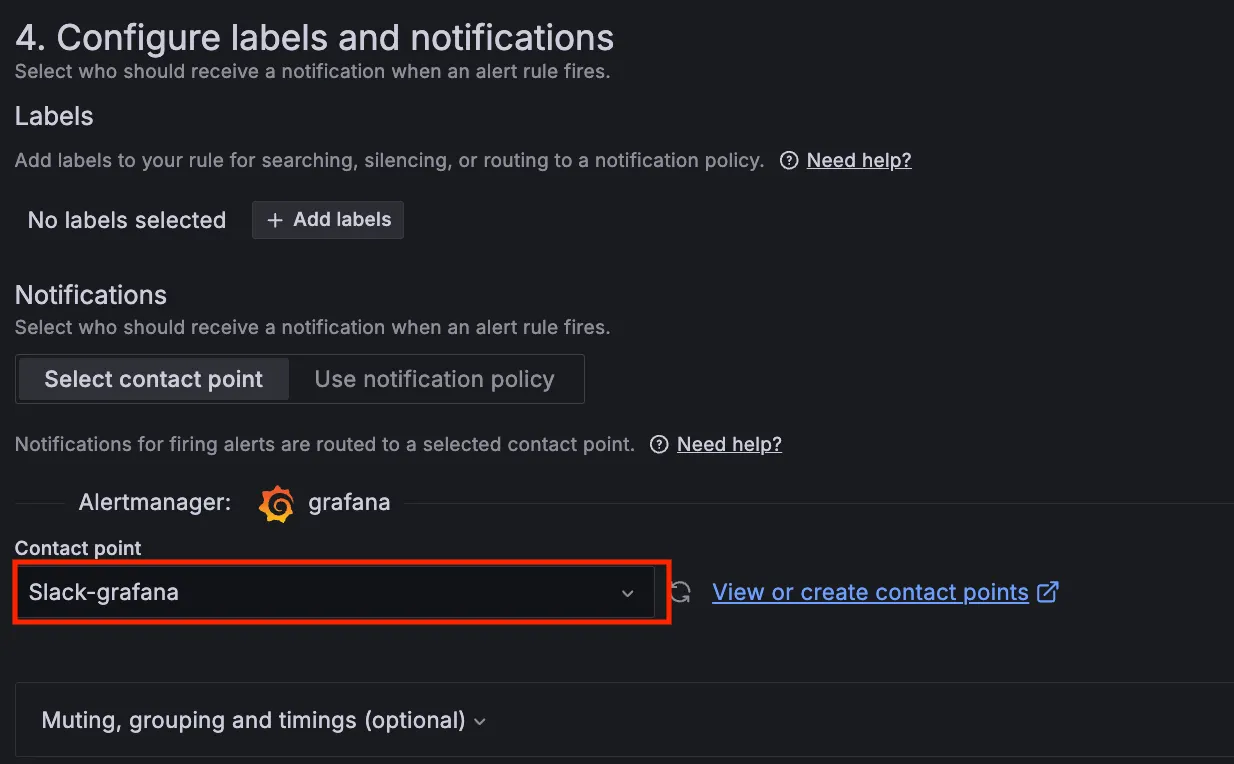Image resolution: width=1234 pixels, height=764 pixels.
Task: Refresh the contact points list
Action: click(681, 592)
